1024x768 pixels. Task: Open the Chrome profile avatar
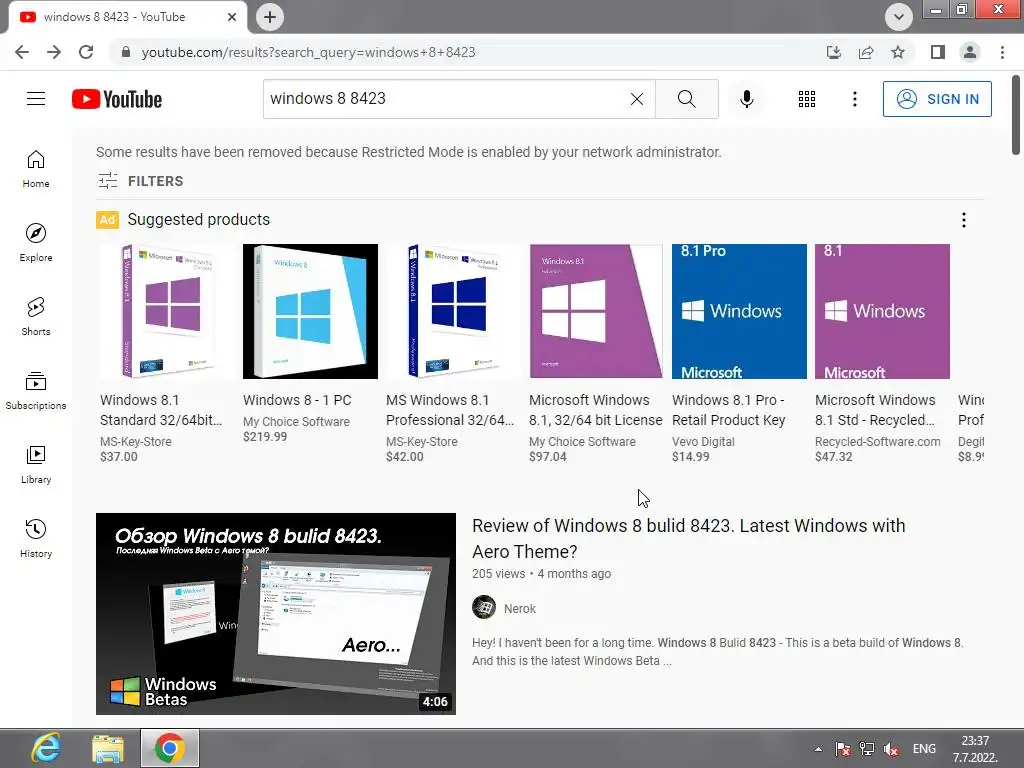point(970,52)
